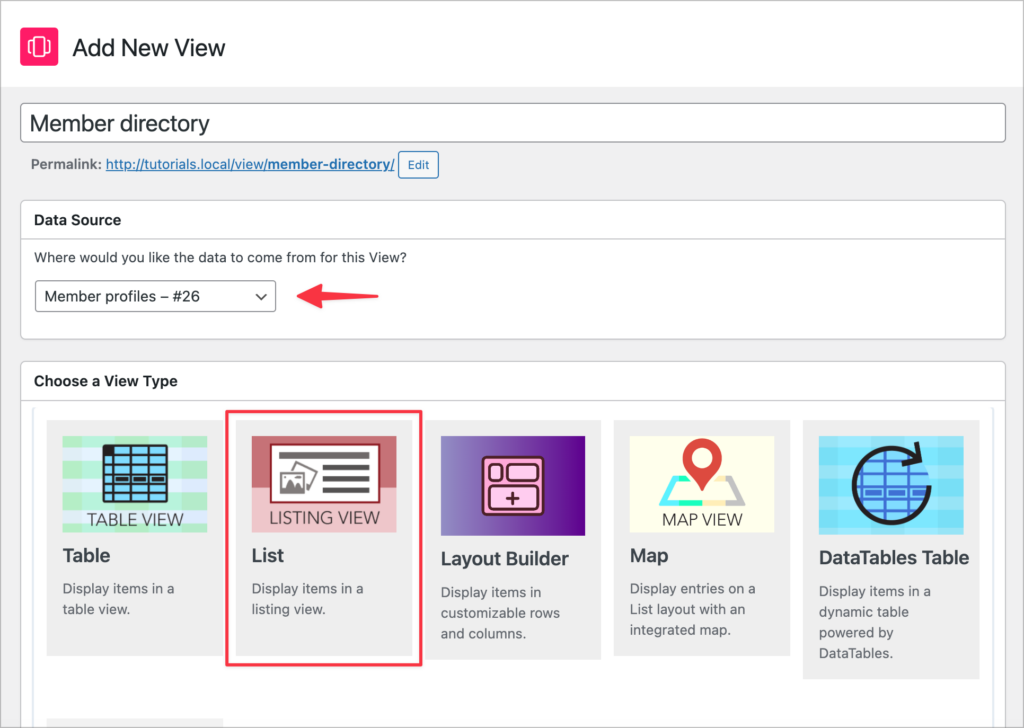
Task: Click the chevron on Member profiles selector
Action: 262,296
